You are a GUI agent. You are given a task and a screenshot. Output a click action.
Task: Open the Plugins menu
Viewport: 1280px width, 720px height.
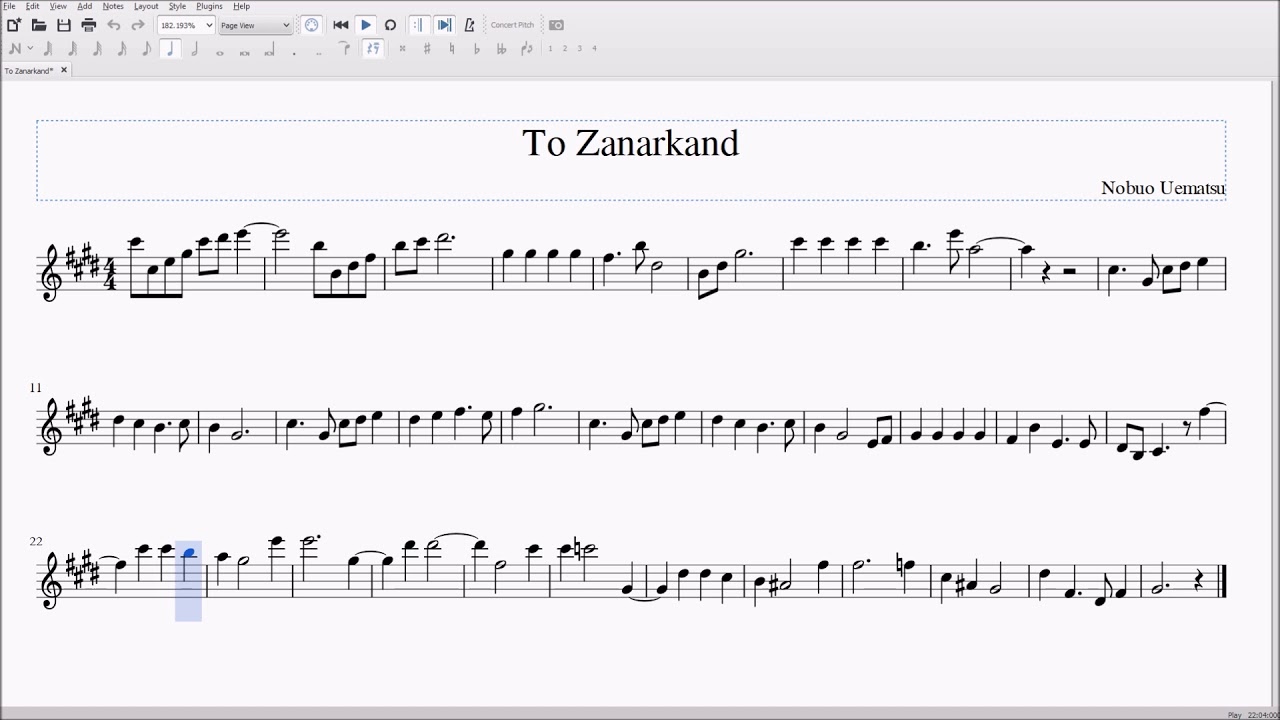tap(209, 6)
